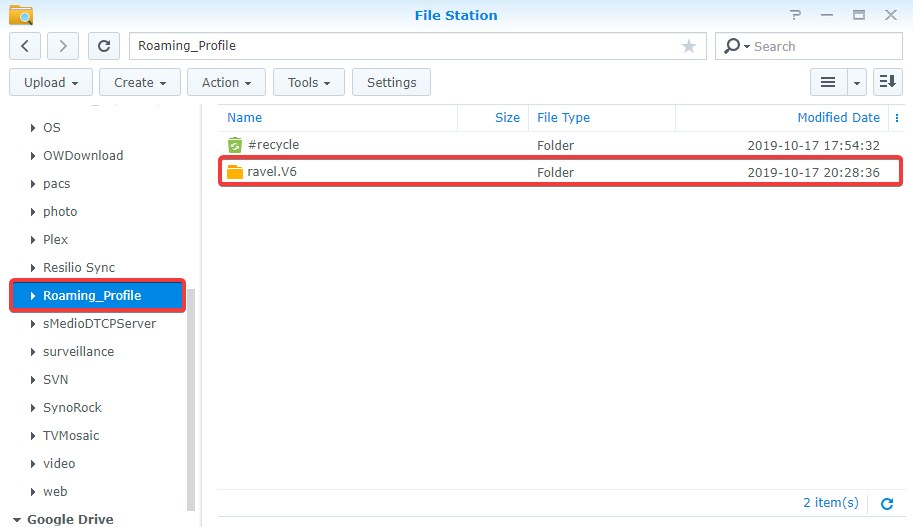Expand the Roaming_Profile folder arrow
Viewport: 913px width, 527px height.
[33, 296]
